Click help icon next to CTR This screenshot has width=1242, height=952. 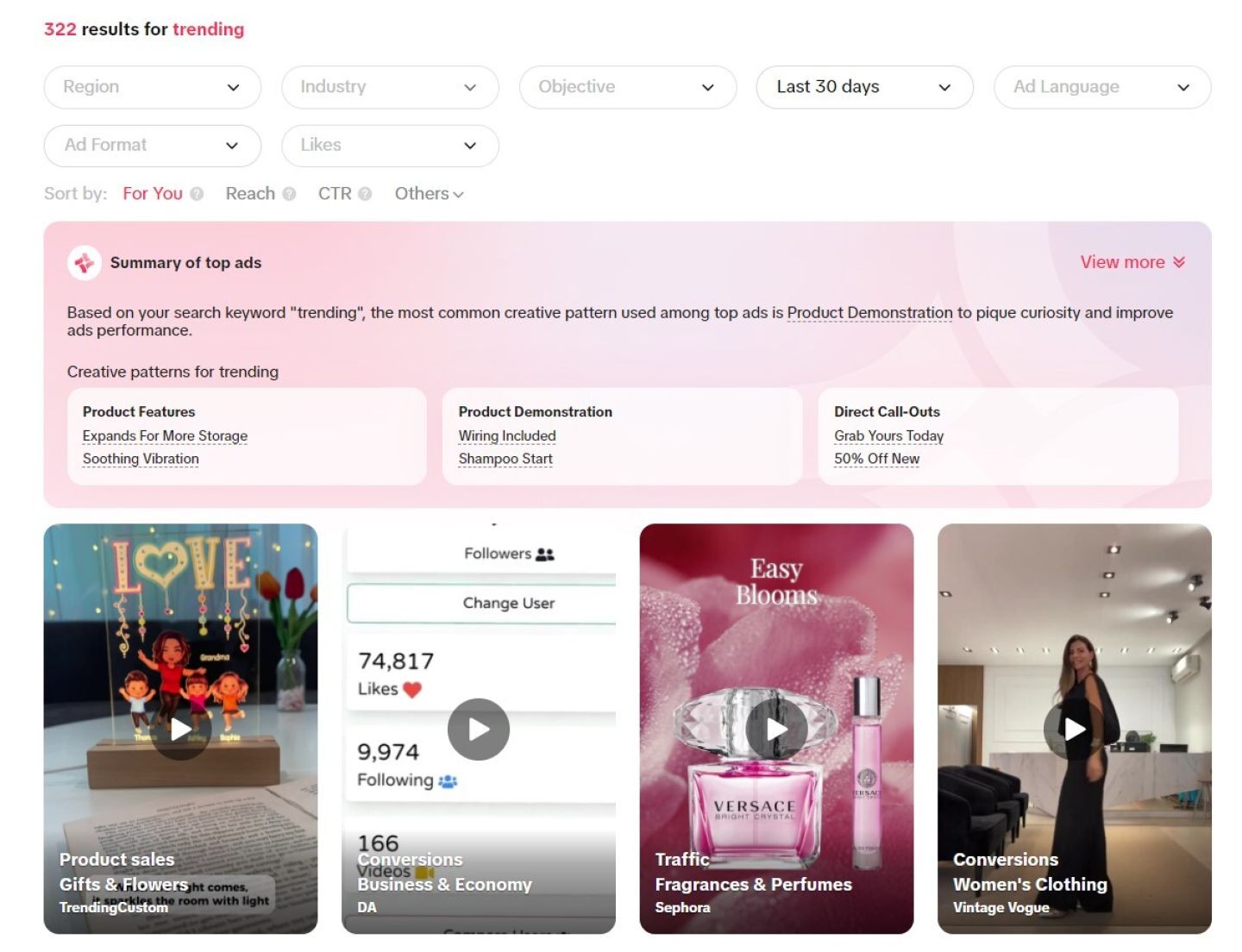click(365, 194)
